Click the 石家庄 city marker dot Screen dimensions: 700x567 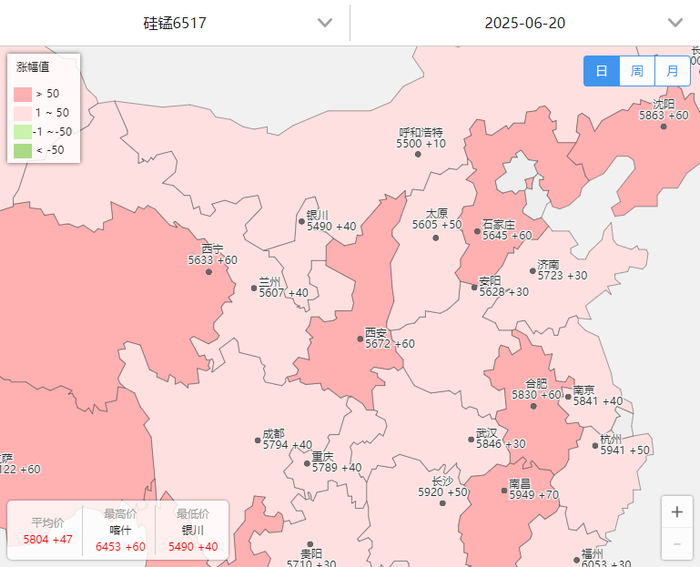477,231
